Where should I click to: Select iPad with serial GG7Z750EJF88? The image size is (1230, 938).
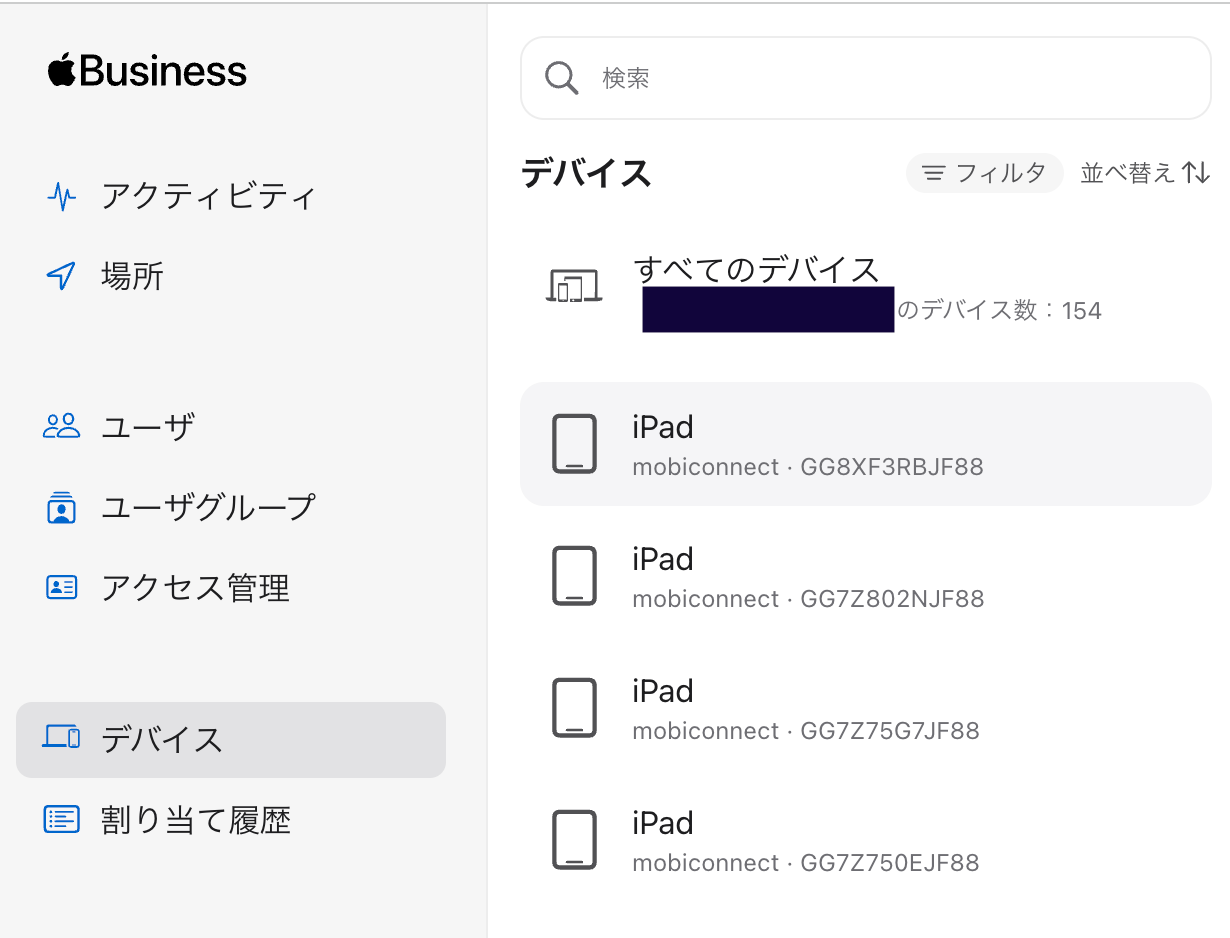[x=866, y=840]
